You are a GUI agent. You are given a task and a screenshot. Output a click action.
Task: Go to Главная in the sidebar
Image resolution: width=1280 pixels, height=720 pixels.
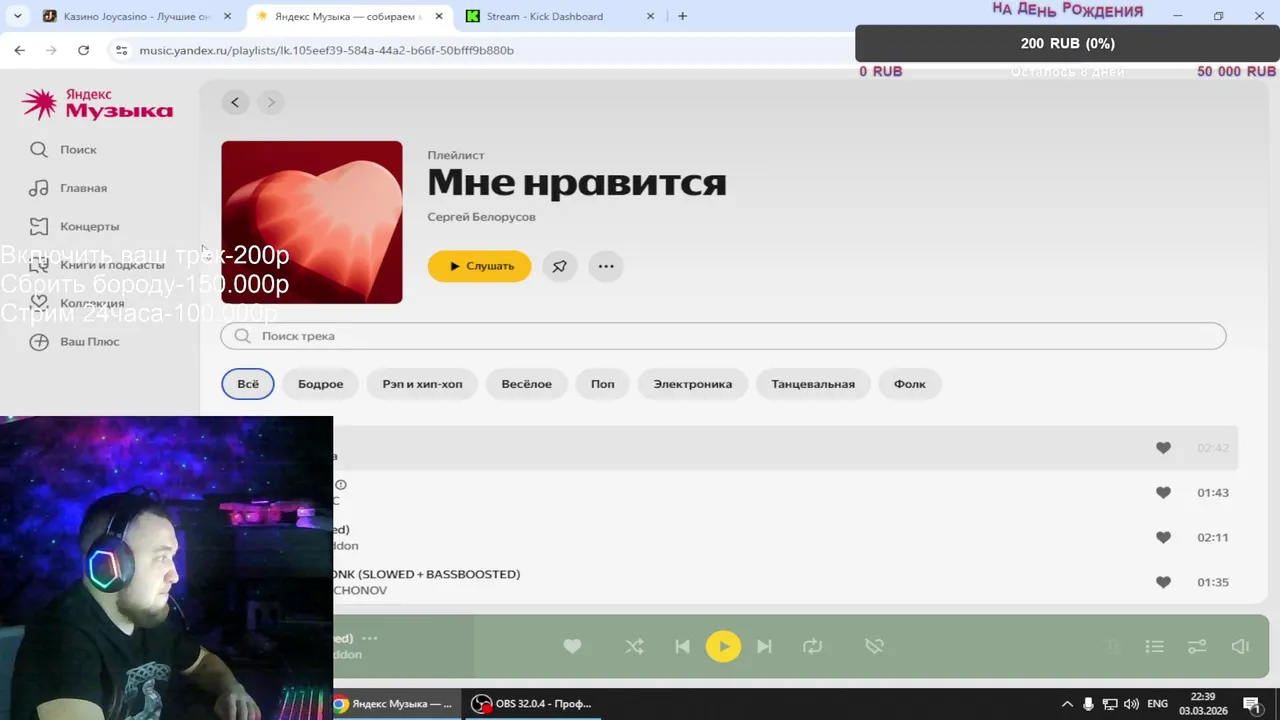point(69,188)
